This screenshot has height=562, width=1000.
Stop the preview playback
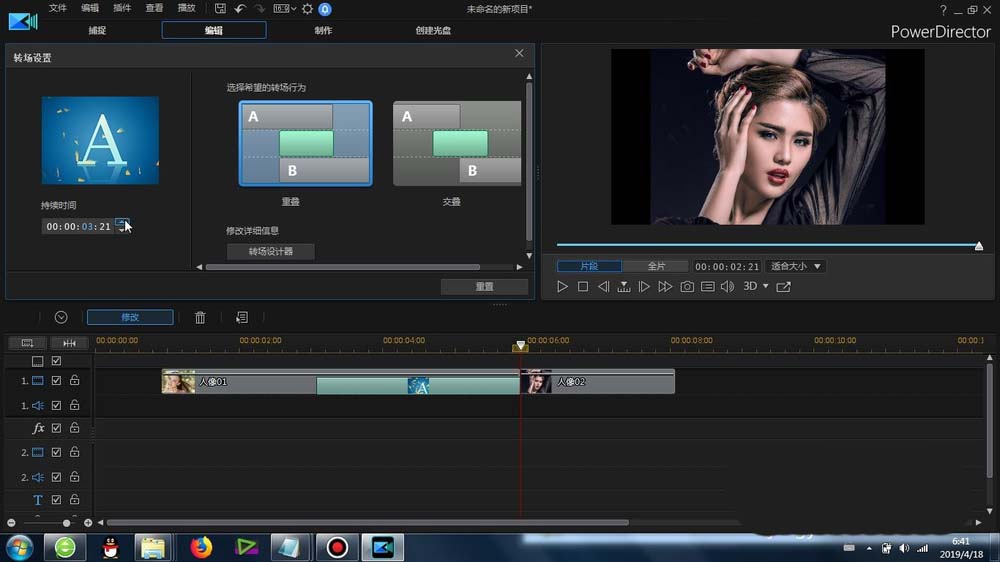tap(583, 286)
